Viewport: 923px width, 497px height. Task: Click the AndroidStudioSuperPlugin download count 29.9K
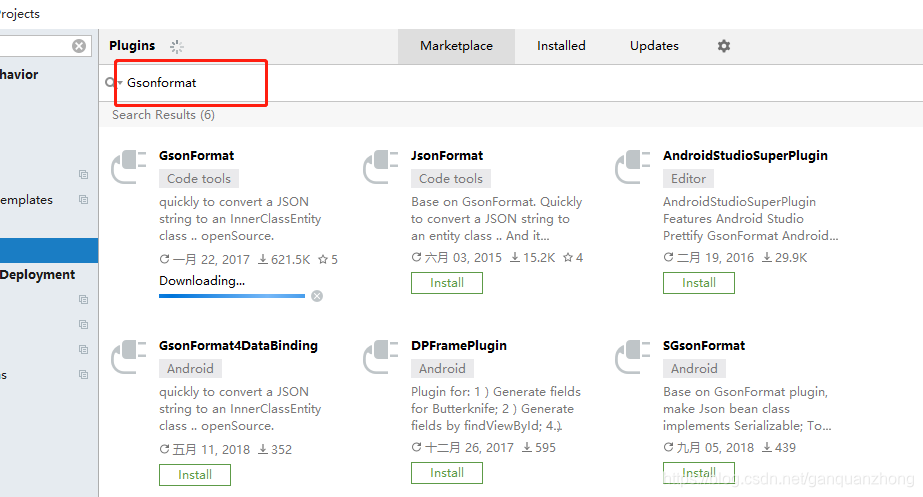tap(785, 257)
